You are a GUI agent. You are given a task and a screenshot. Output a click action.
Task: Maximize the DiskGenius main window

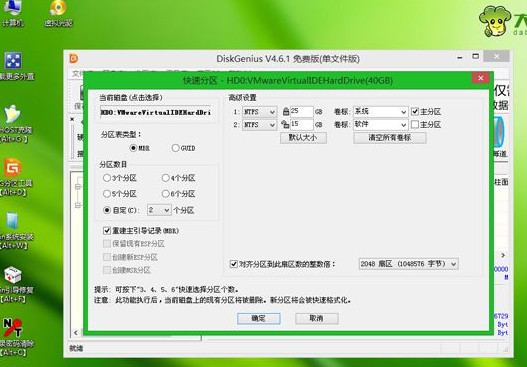[x=475, y=56]
